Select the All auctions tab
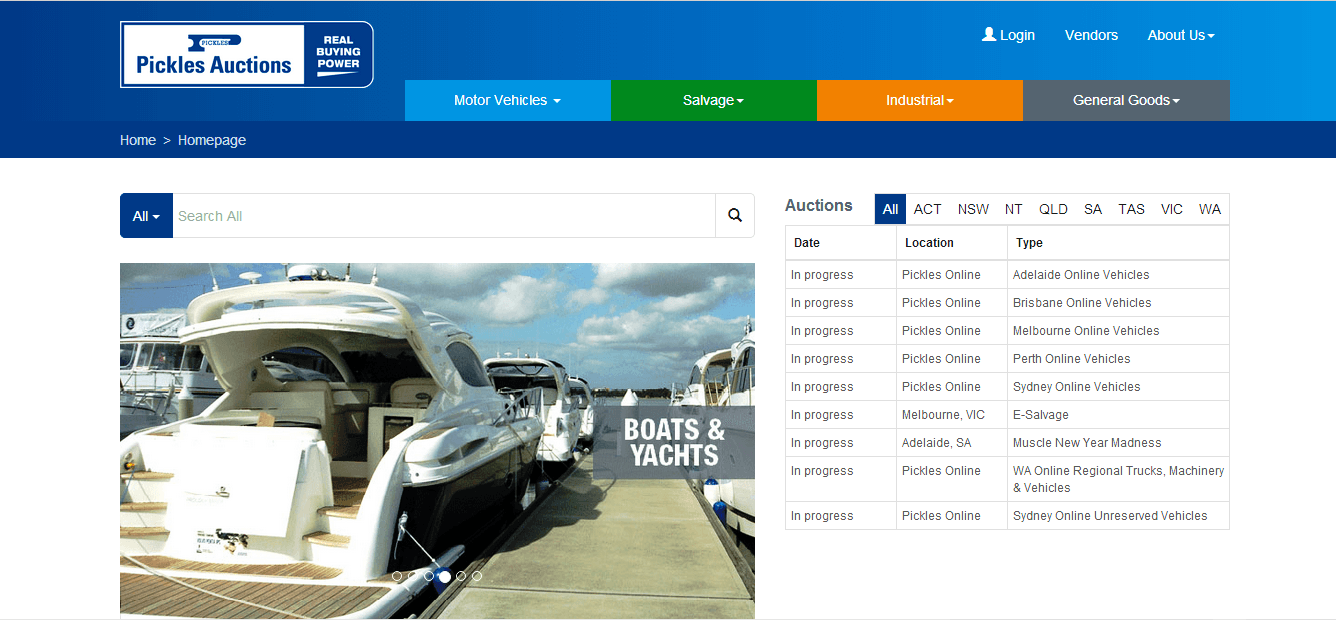This screenshot has height=620, width=1336. 890,209
